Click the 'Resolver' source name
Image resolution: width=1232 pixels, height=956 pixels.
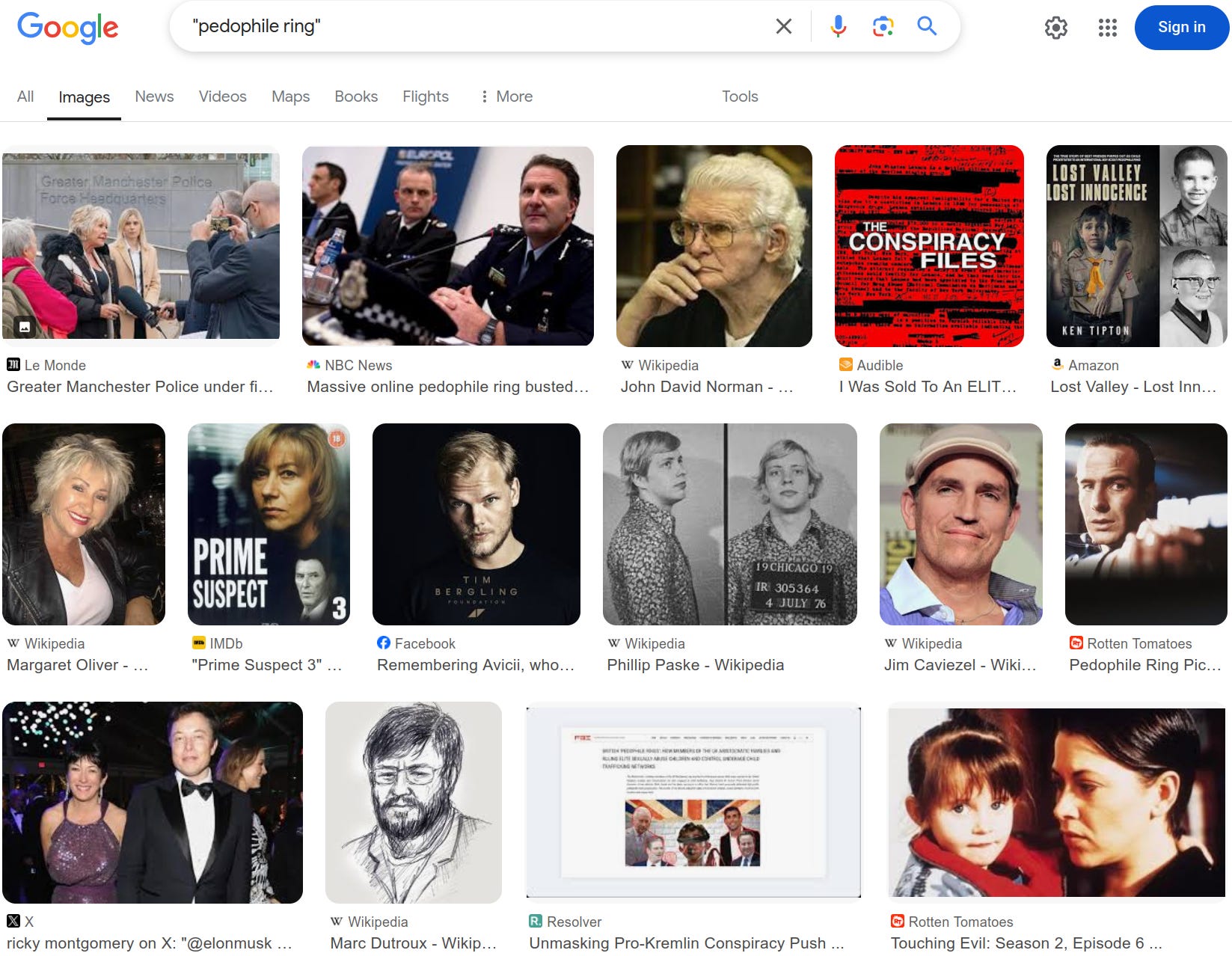click(574, 922)
